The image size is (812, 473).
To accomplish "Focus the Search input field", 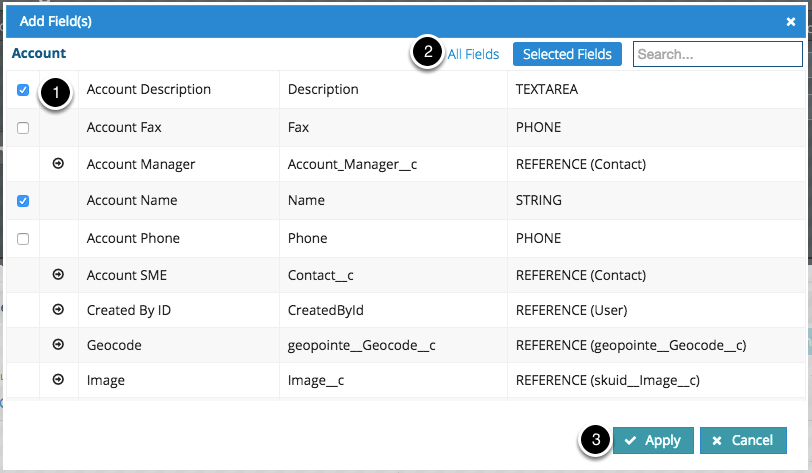I will (x=717, y=54).
